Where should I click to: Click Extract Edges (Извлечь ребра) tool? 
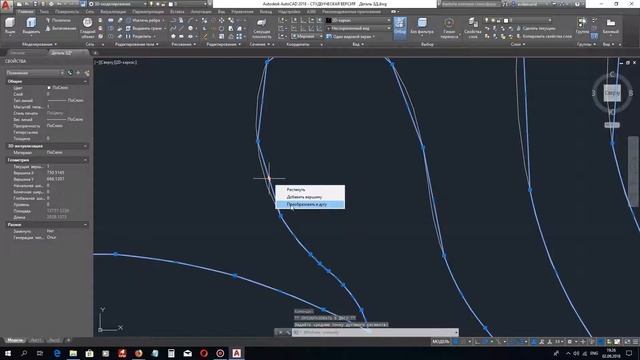143,20
